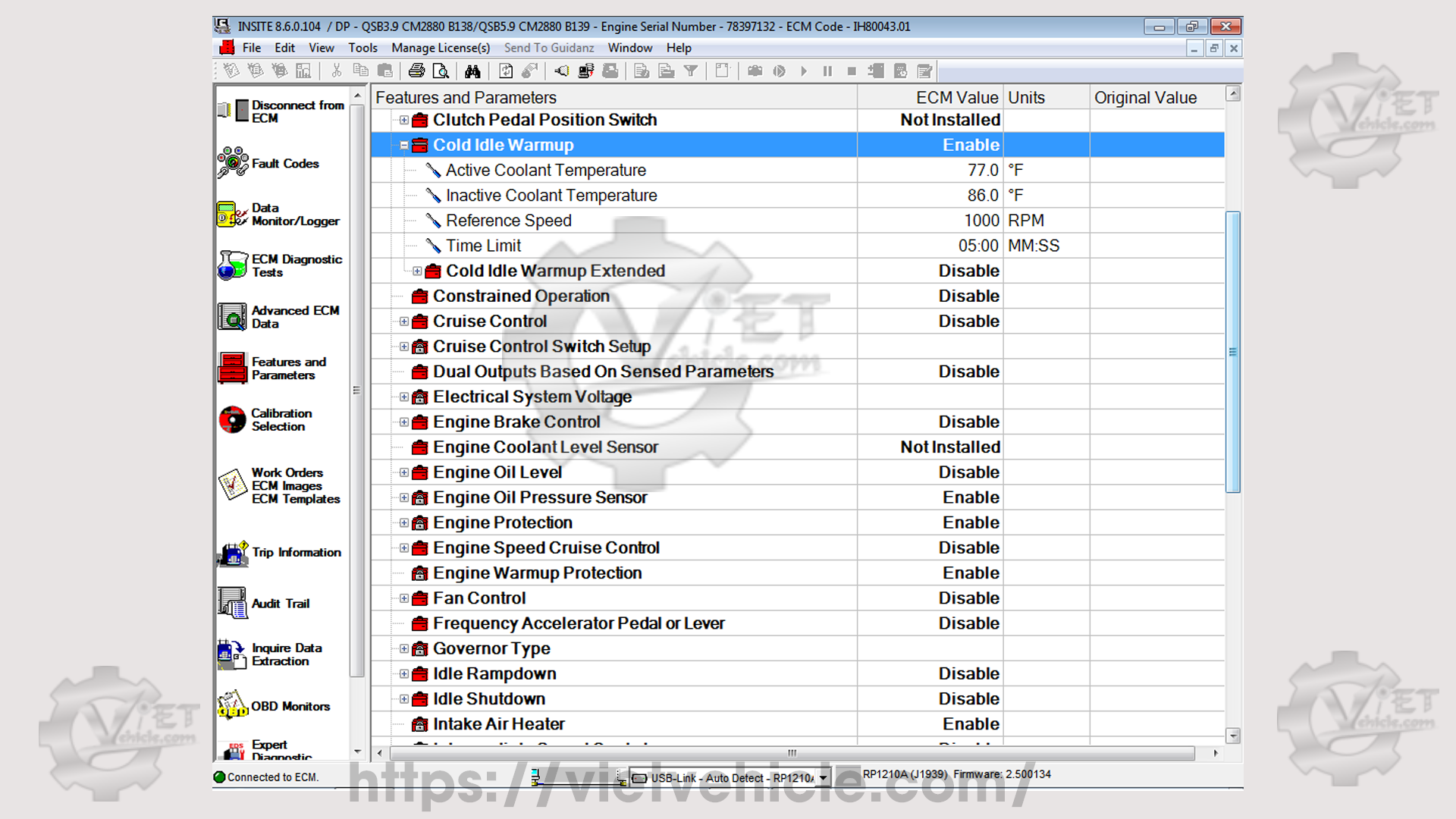Screen dimensions: 1456x819
Task: Open the USB-Link connection dropdown
Action: (x=823, y=778)
